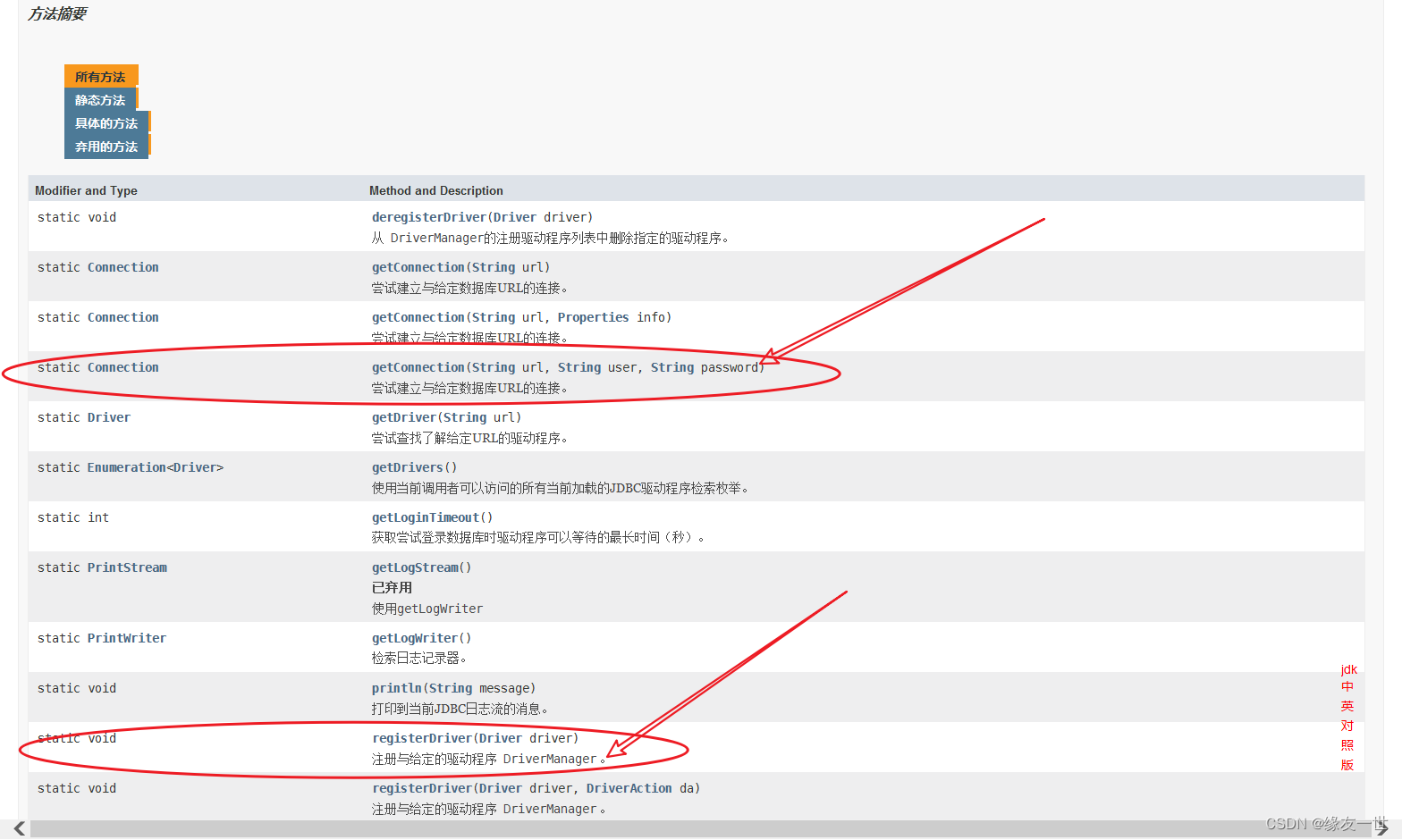The height and width of the screenshot is (840, 1402).
Task: Click description 检索日志记录器
Action: point(419,658)
